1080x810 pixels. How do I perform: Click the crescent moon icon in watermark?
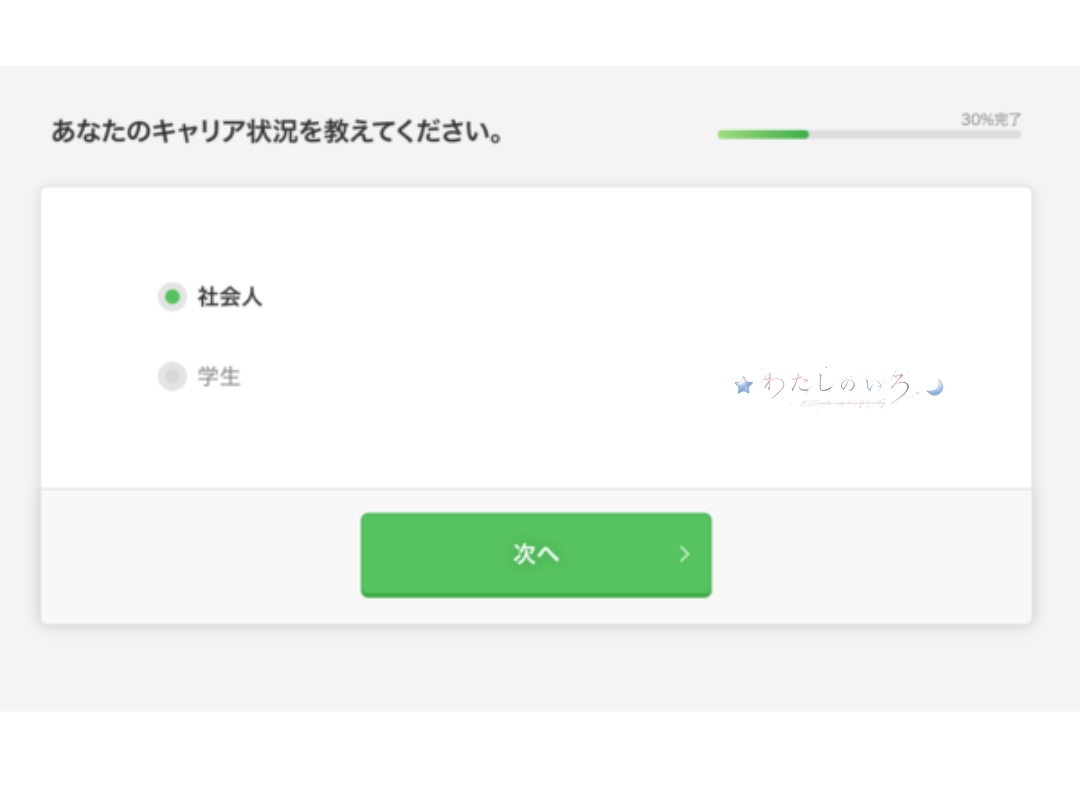pyautogui.click(x=935, y=388)
